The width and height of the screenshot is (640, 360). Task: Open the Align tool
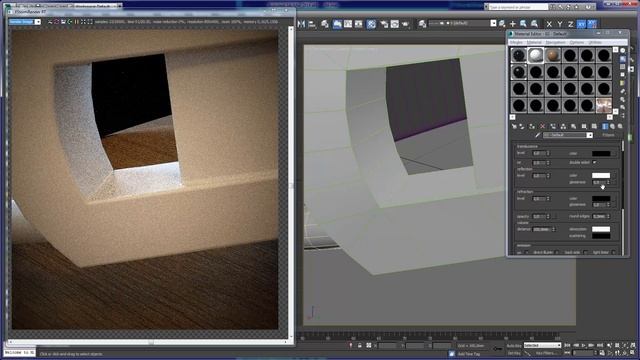coord(312,24)
